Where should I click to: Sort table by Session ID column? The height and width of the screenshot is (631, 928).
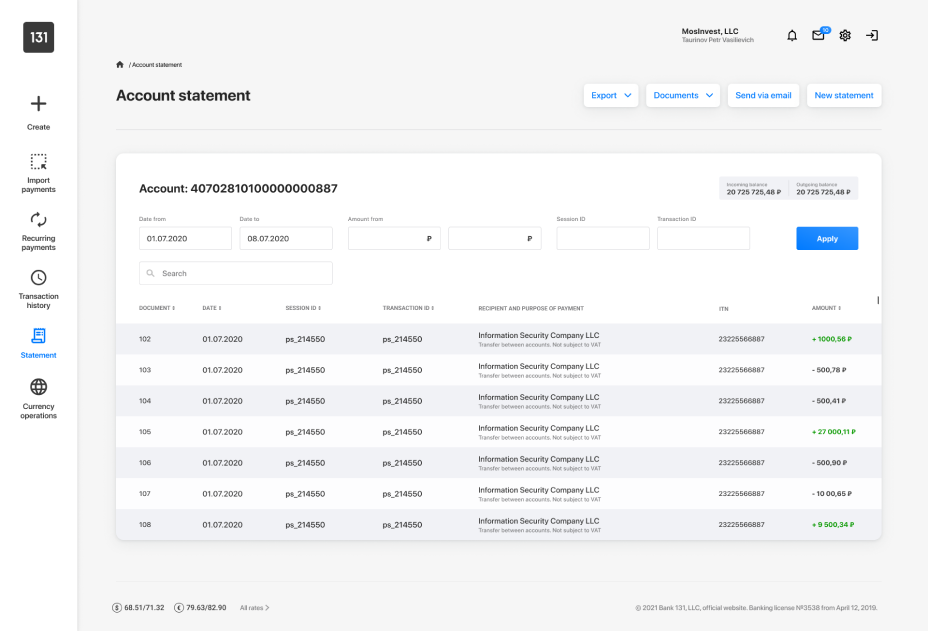pyautogui.click(x=303, y=308)
